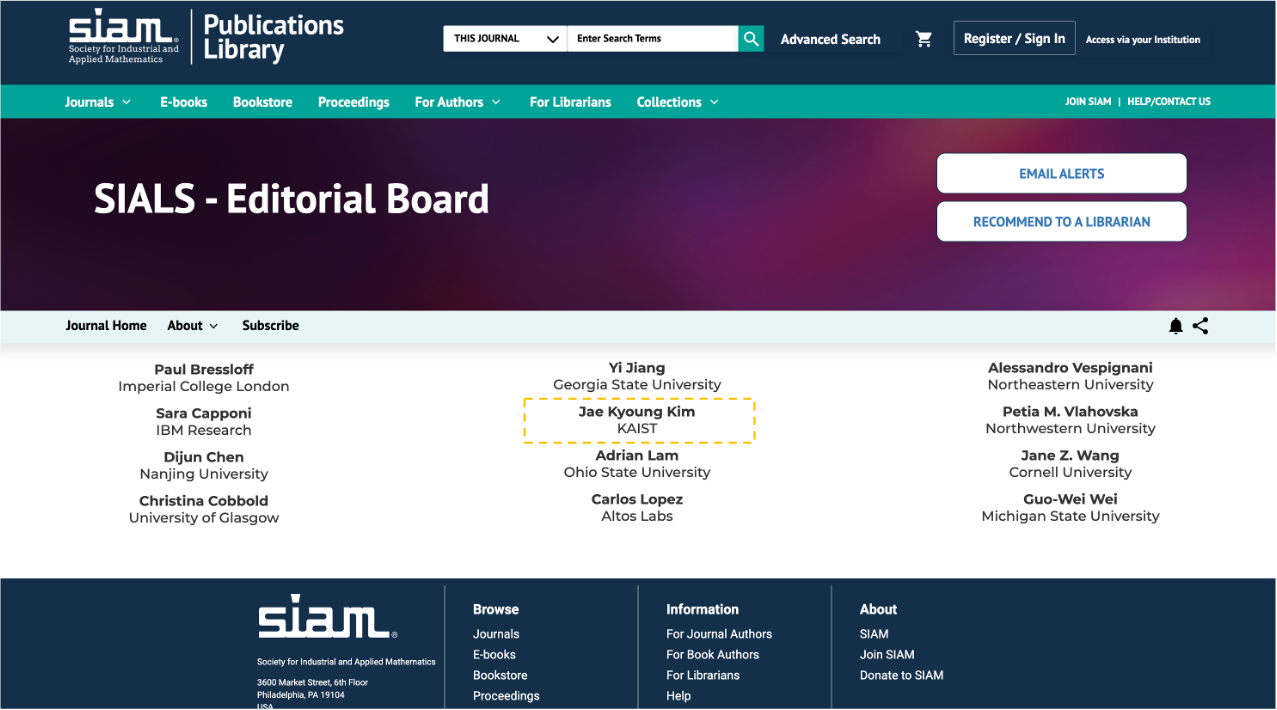Focus the Enter Search Terms field
Image resolution: width=1277 pixels, height=710 pixels.
652,39
